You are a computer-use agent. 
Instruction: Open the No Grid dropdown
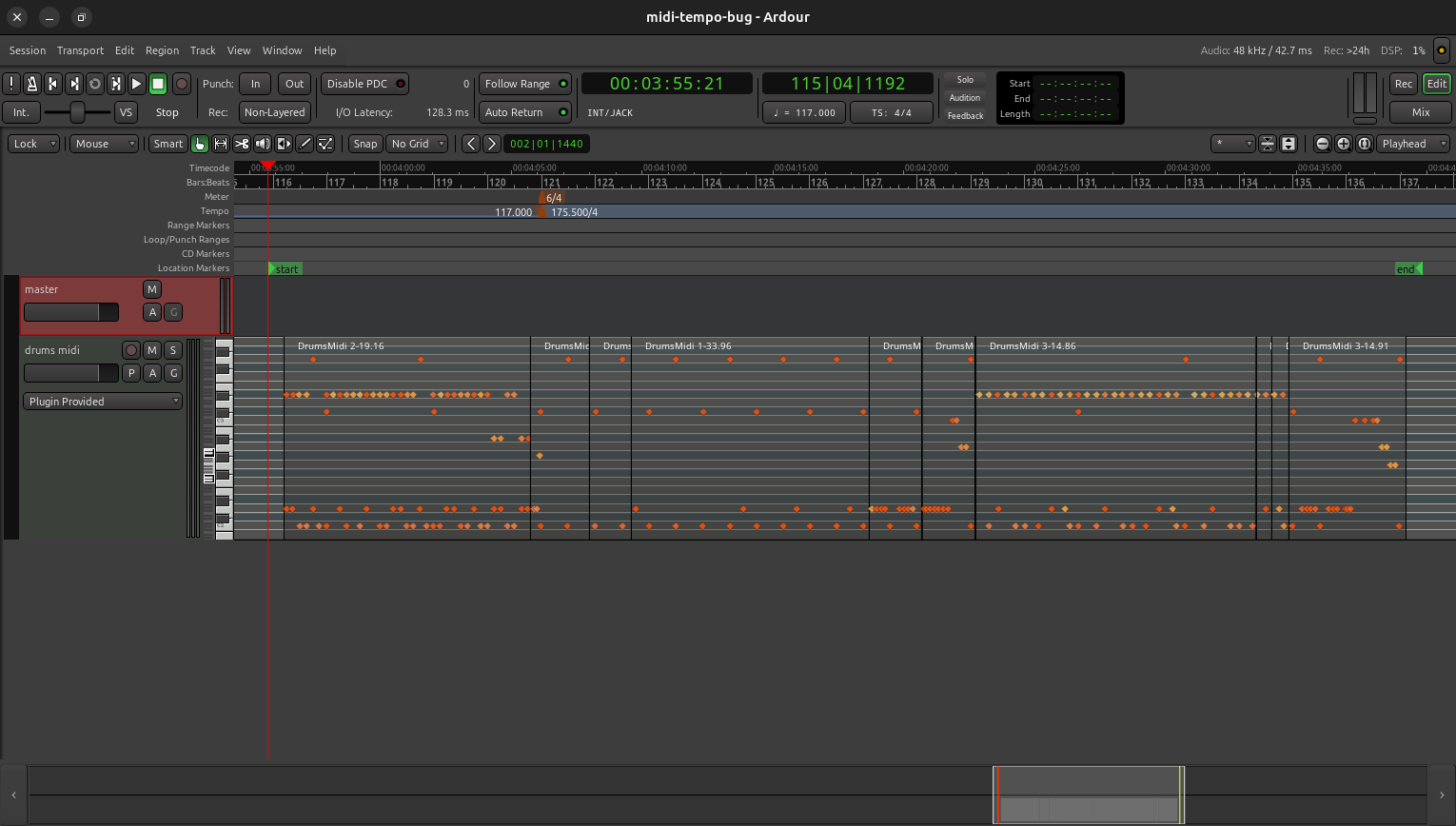coord(418,144)
